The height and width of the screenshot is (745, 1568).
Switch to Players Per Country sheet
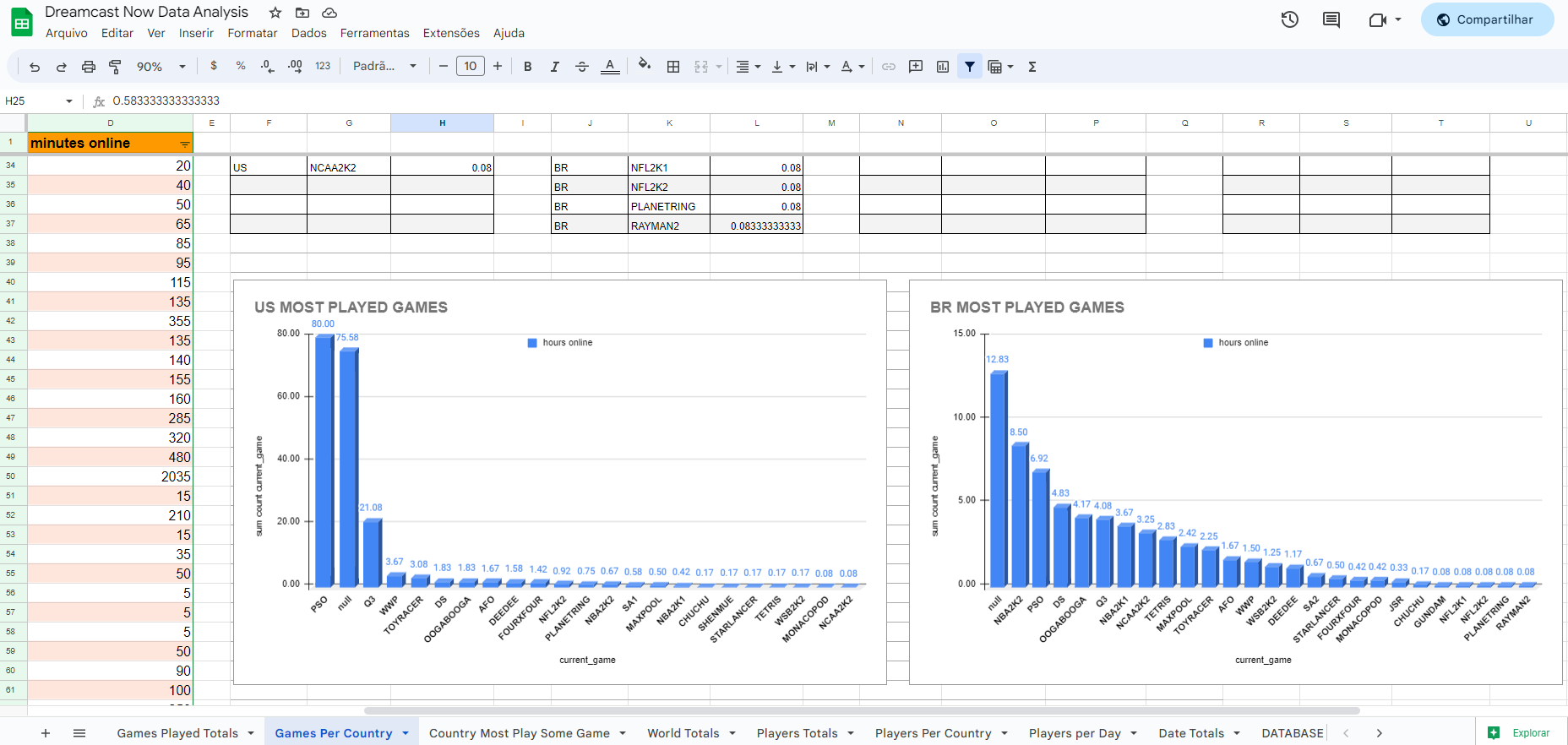933,733
